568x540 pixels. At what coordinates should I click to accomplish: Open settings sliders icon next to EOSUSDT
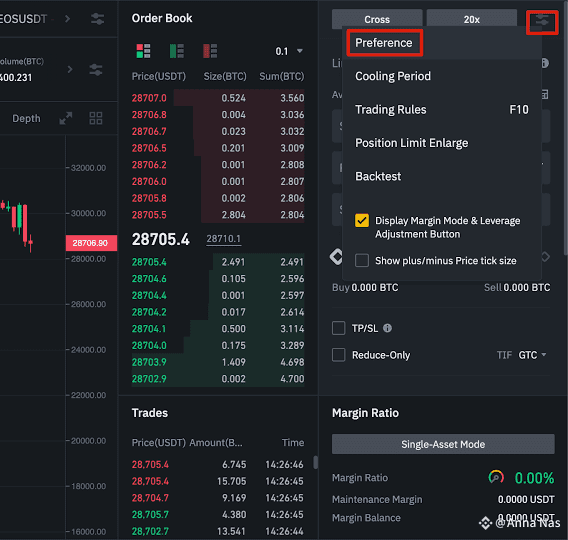tap(97, 18)
